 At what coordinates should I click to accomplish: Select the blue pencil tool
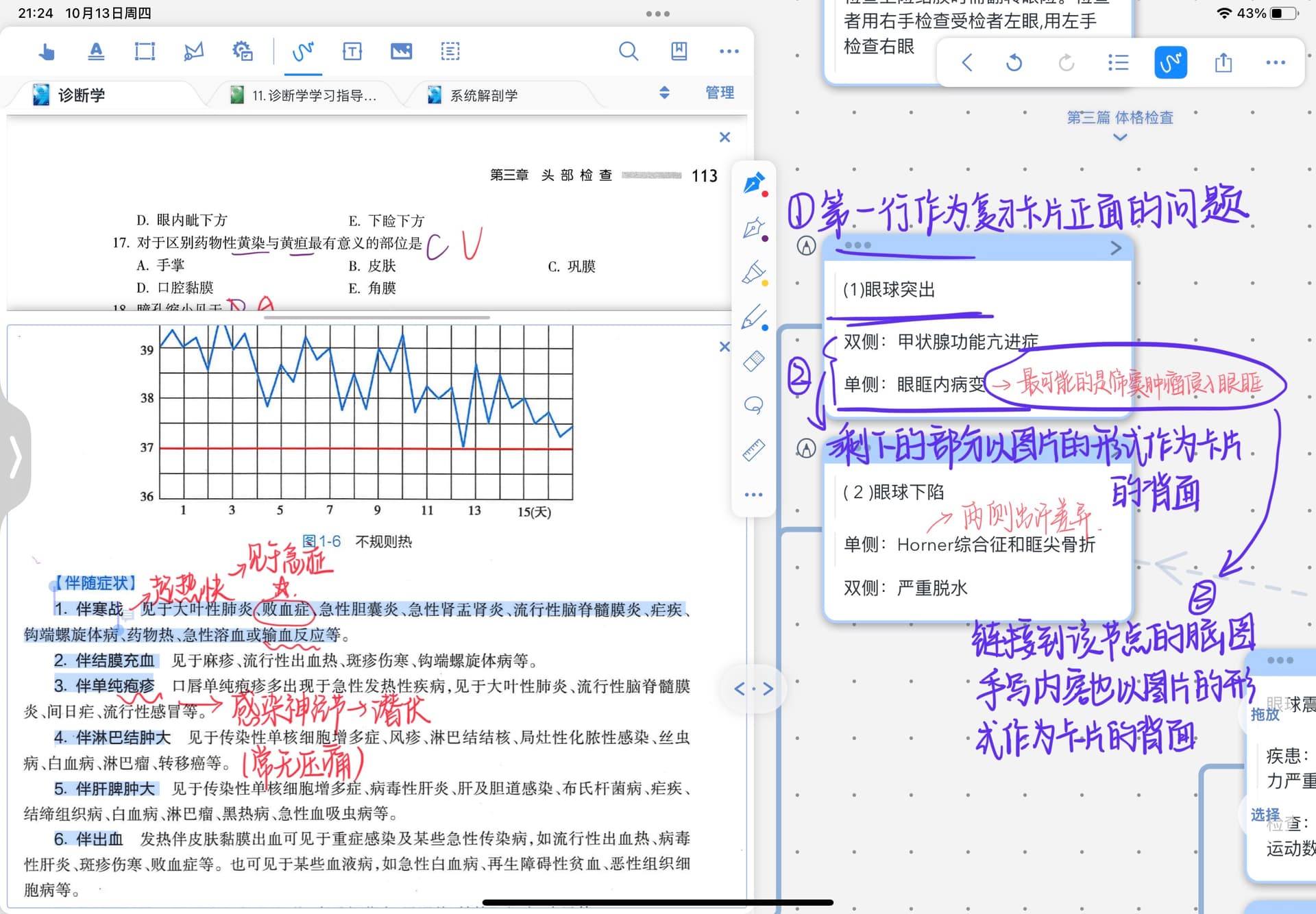(x=754, y=317)
